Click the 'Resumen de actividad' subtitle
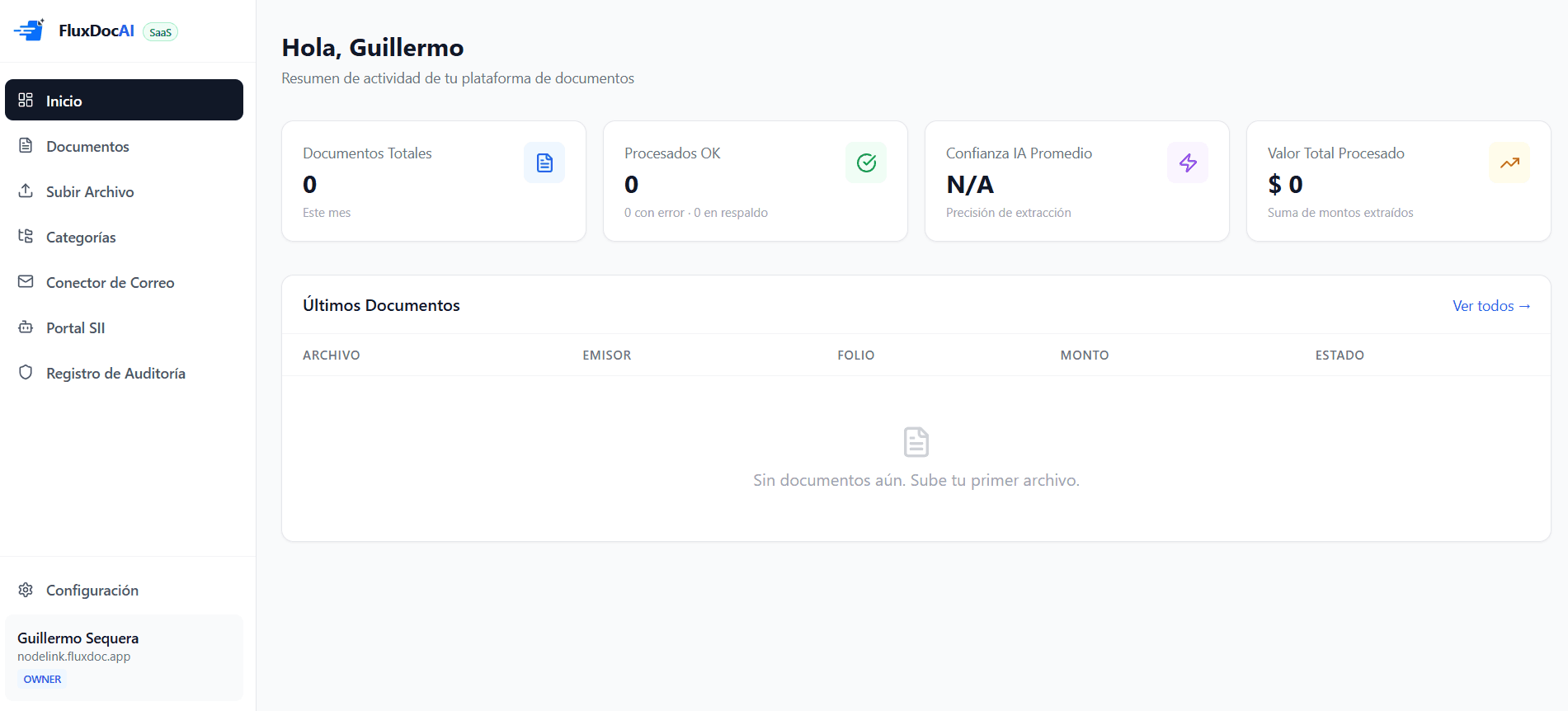The height and width of the screenshot is (711, 1568). coord(458,78)
